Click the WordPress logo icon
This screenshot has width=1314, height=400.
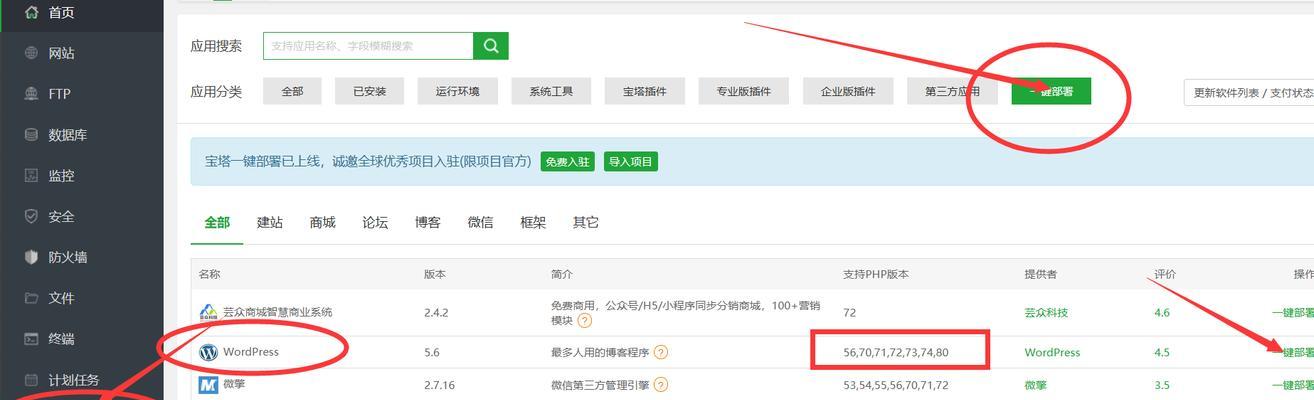pyautogui.click(x=208, y=352)
